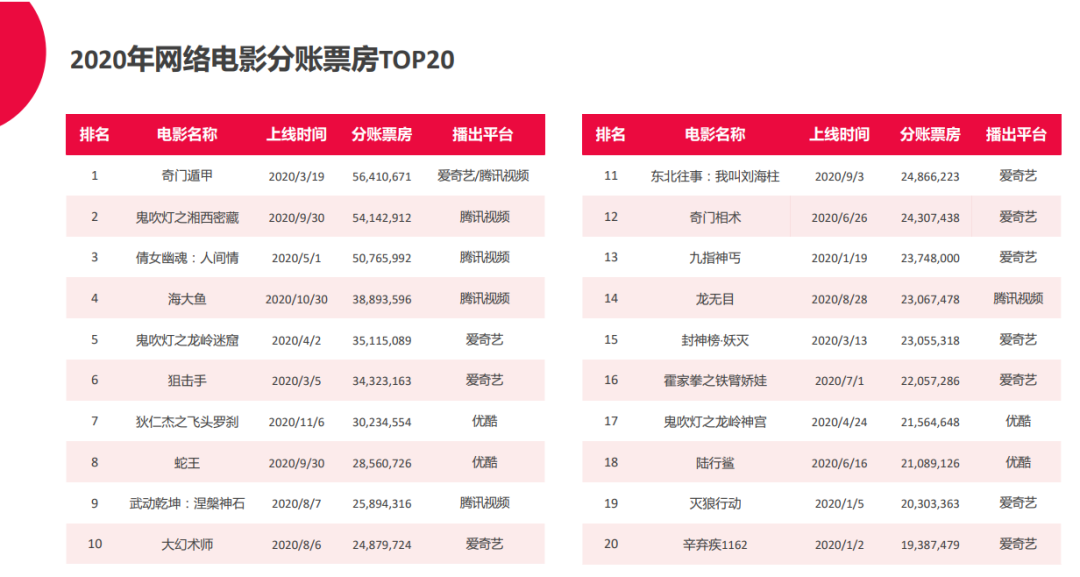Viewport: 1080px width, 577px height.
Task: Select the movie name 奇门遁甲
Action: coord(187,176)
